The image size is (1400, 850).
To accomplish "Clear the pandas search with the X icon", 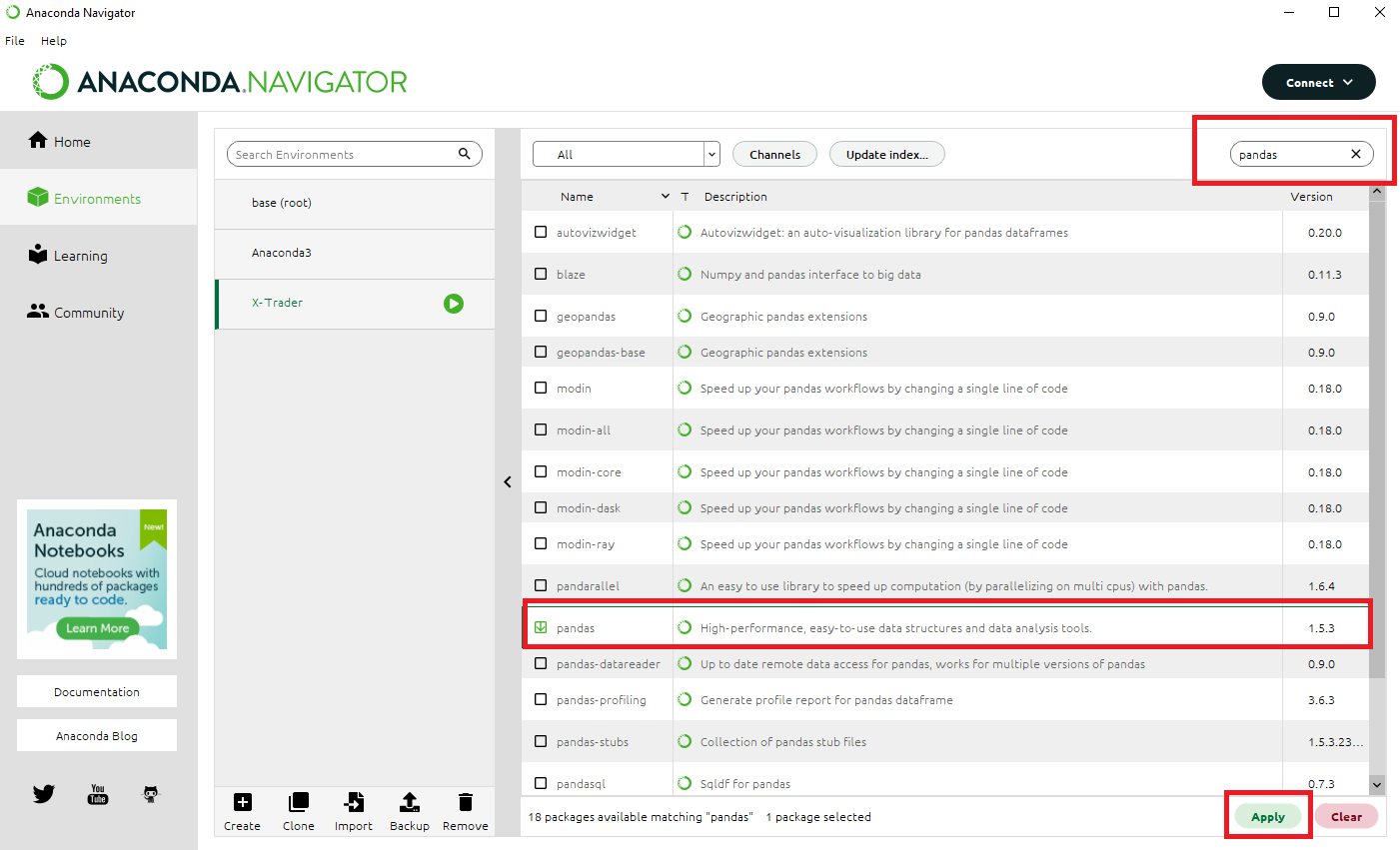I will (x=1356, y=154).
